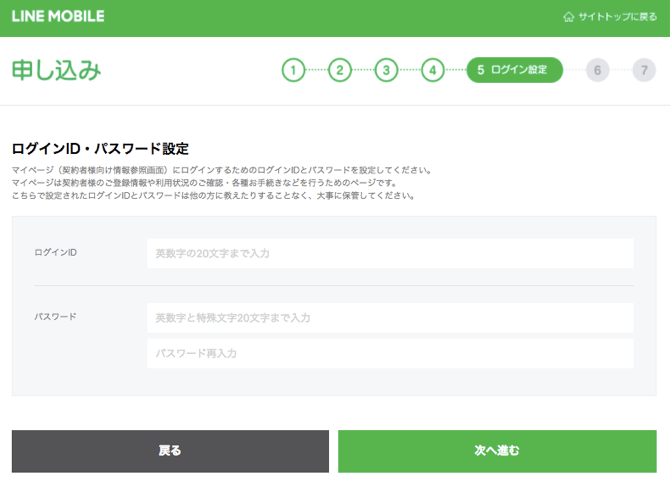Image resolution: width=670 pixels, height=482 pixels.
Task: Select step 1 circle in progress bar
Action: click(x=294, y=70)
